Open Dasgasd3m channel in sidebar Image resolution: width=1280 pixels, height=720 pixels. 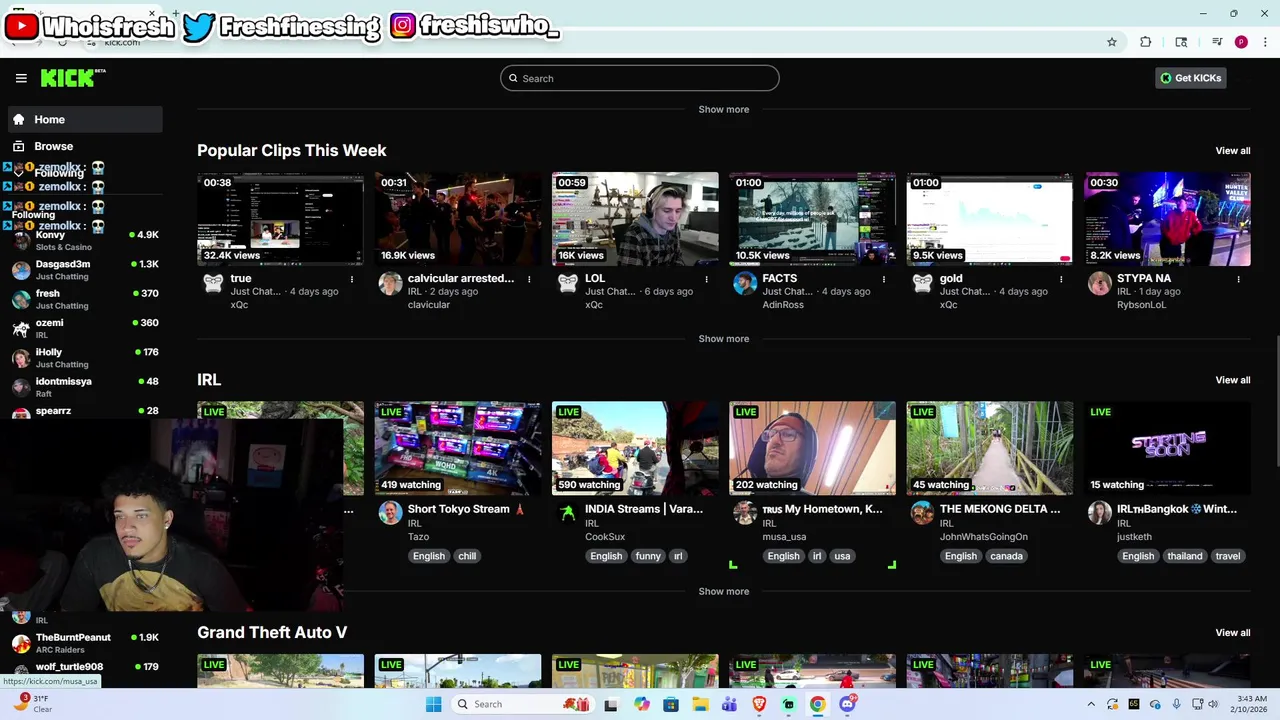click(85, 270)
